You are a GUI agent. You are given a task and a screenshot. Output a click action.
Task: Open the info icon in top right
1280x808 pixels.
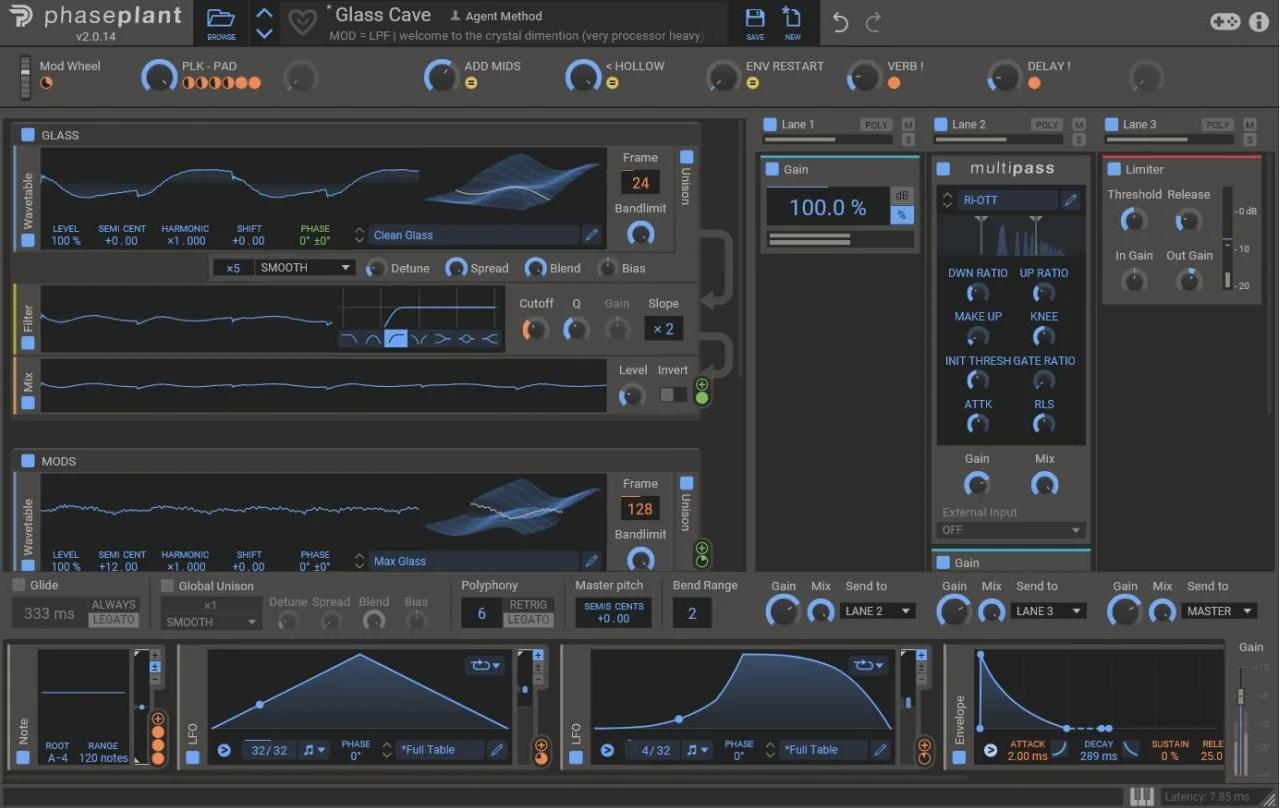pos(1259,21)
